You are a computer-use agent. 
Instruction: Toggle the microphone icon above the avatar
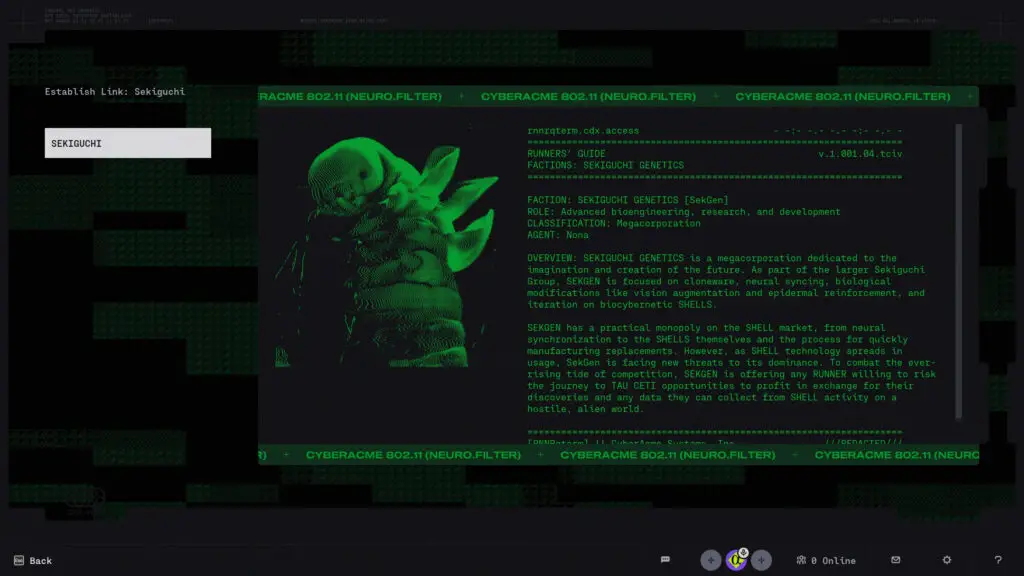[x=744, y=550]
